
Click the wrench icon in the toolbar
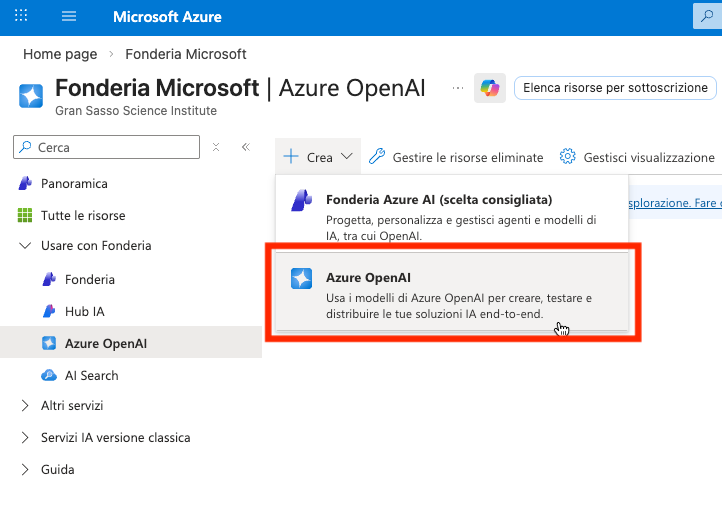[x=377, y=157]
